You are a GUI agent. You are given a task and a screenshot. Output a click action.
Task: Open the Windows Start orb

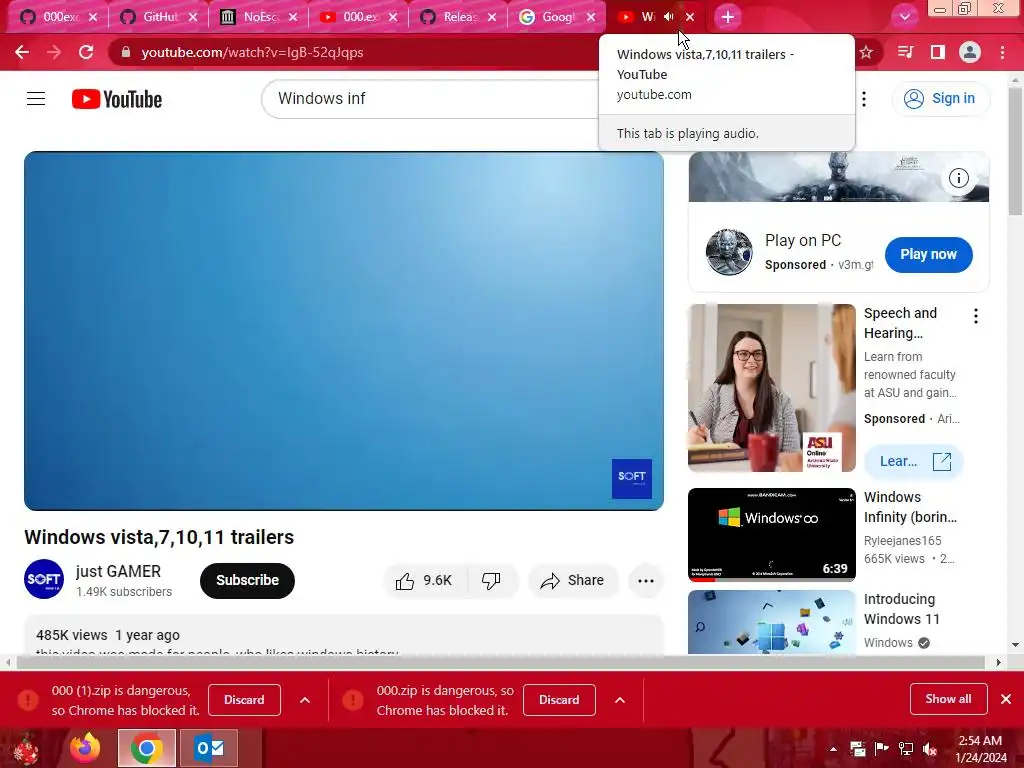coord(26,749)
